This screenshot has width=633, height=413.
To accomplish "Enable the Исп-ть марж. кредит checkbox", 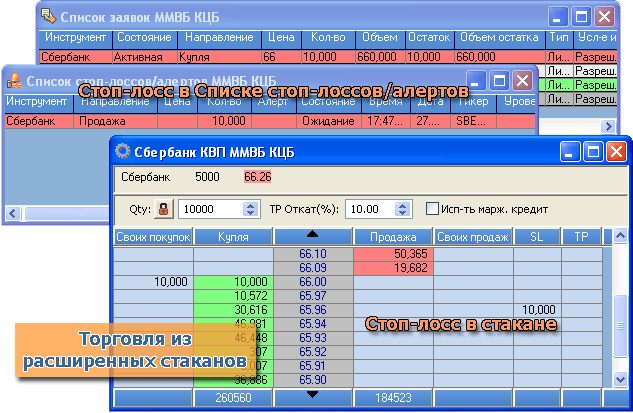I will (x=432, y=209).
